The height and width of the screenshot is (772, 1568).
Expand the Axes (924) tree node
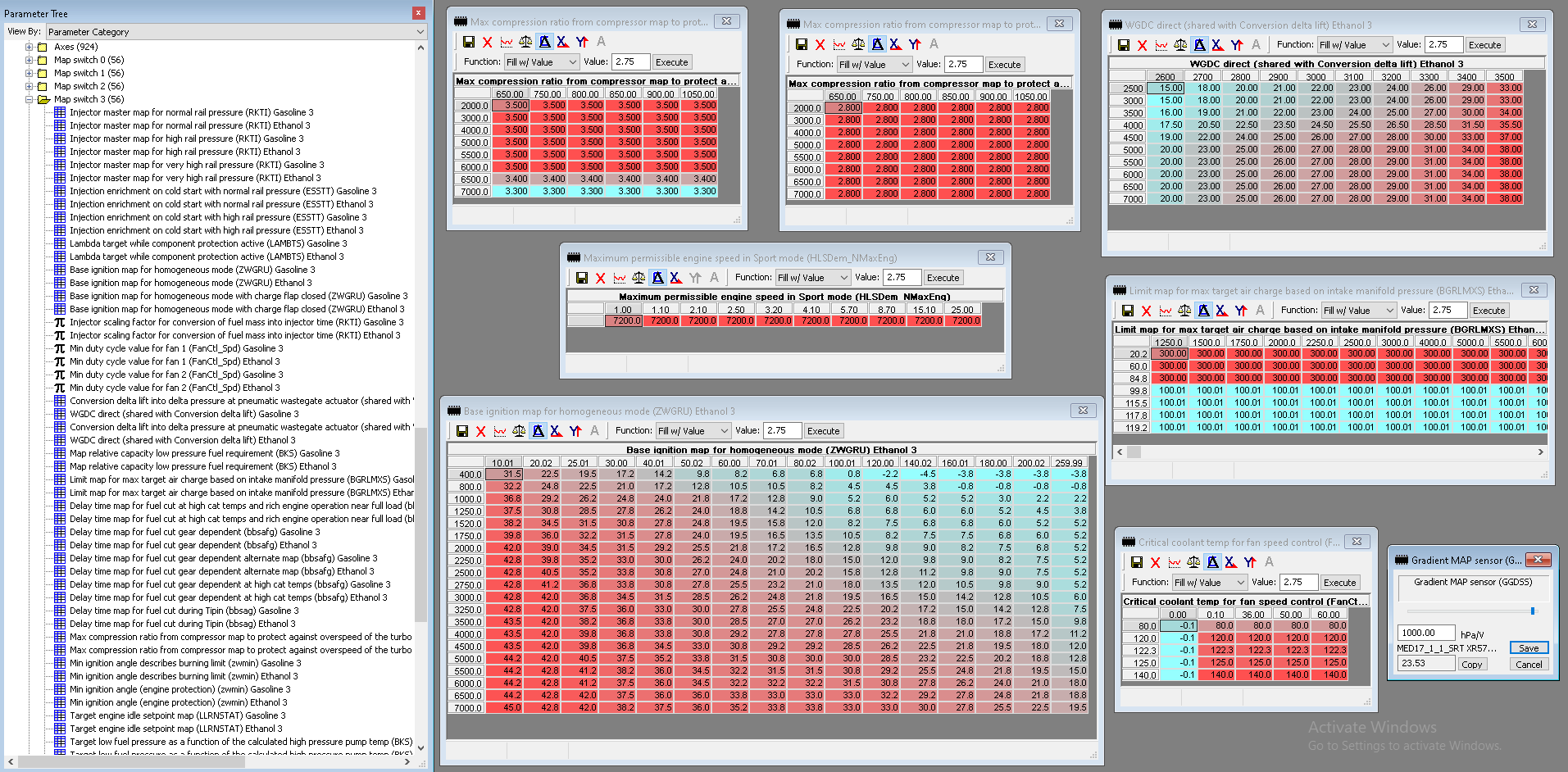click(x=30, y=47)
